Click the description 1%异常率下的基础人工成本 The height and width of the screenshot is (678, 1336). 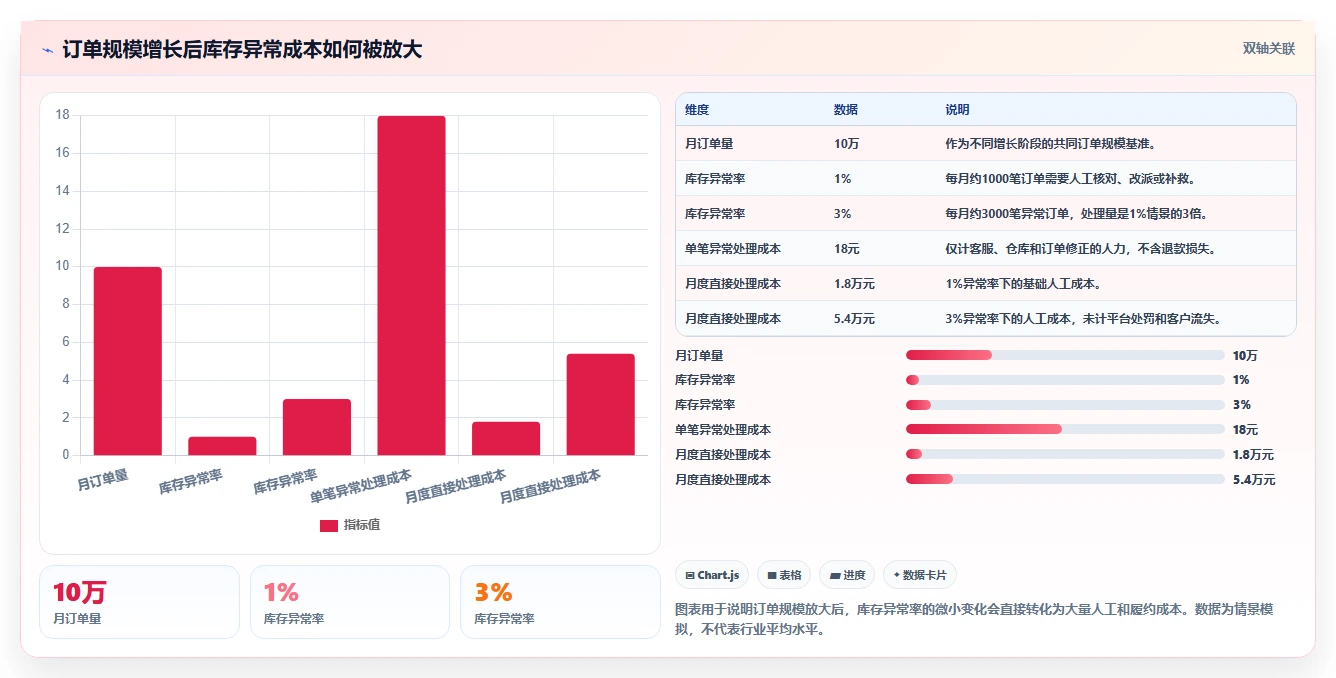[1023, 284]
